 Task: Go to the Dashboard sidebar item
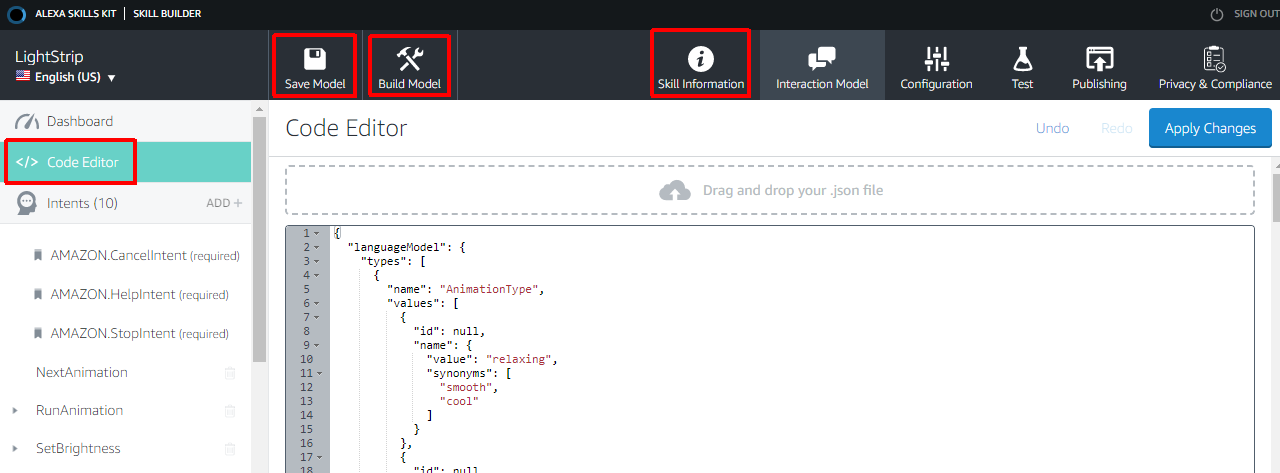[79, 121]
